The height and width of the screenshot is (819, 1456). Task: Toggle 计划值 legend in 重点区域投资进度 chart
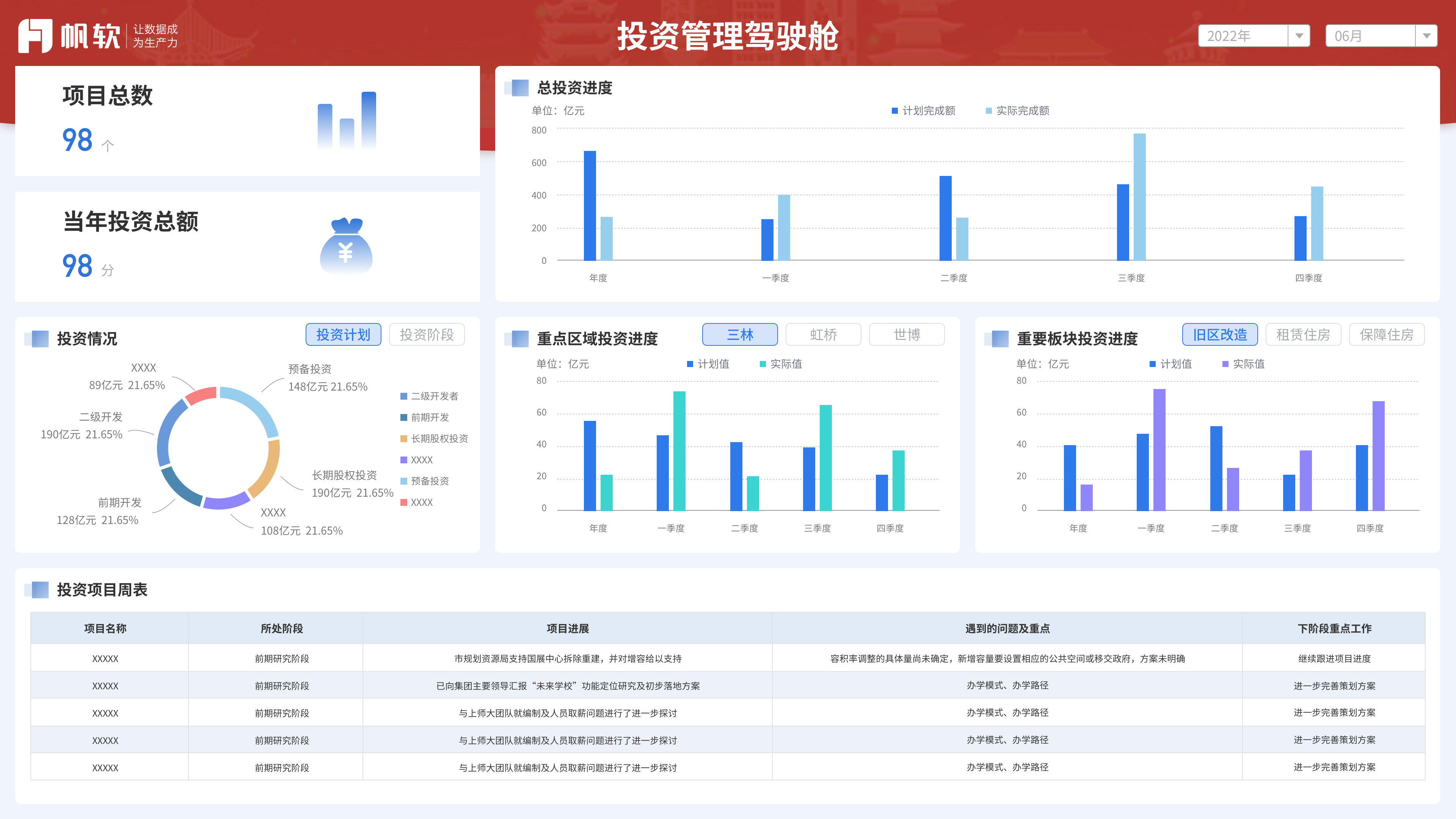pyautogui.click(x=708, y=364)
